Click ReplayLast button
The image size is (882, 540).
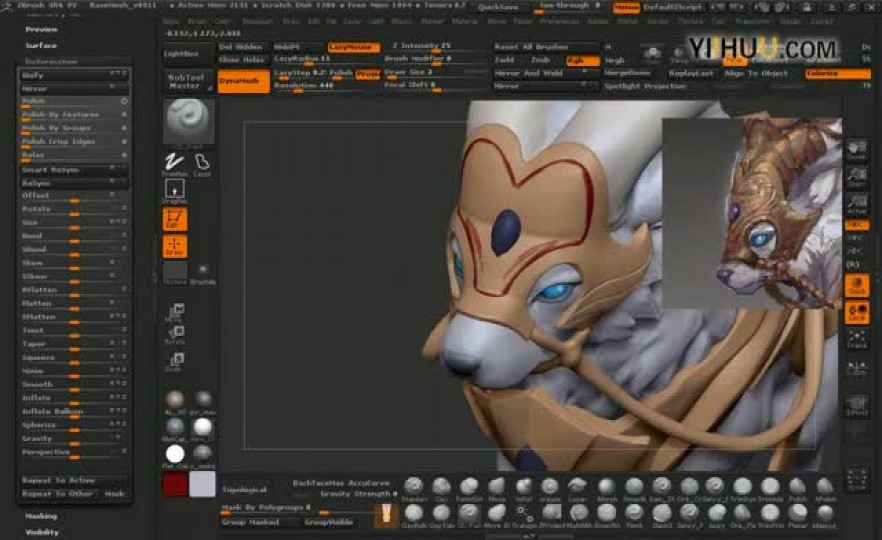tap(691, 74)
